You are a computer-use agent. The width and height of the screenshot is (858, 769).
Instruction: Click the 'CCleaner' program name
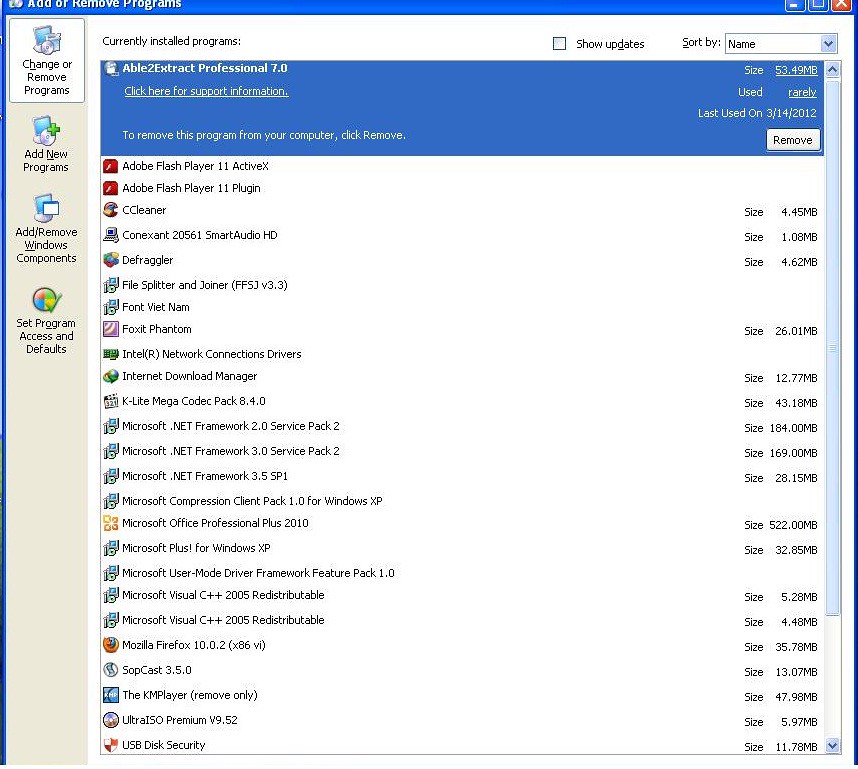point(144,210)
